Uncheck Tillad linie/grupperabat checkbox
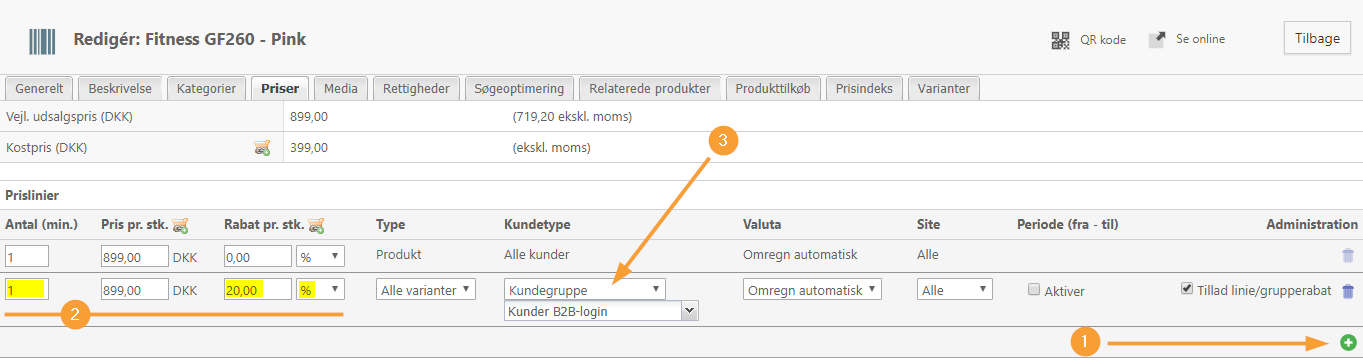The width and height of the screenshot is (1363, 360). (x=1187, y=289)
